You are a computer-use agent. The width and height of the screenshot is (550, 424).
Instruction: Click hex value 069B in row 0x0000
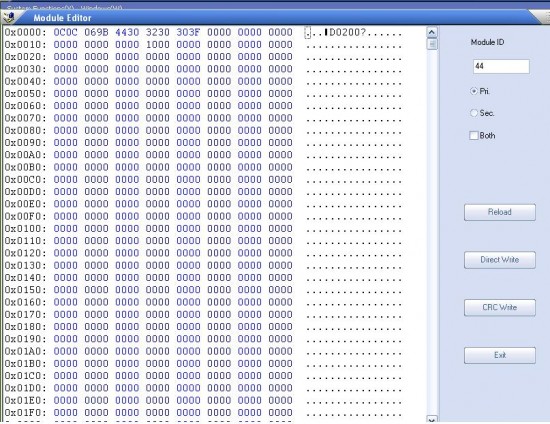[96, 32]
